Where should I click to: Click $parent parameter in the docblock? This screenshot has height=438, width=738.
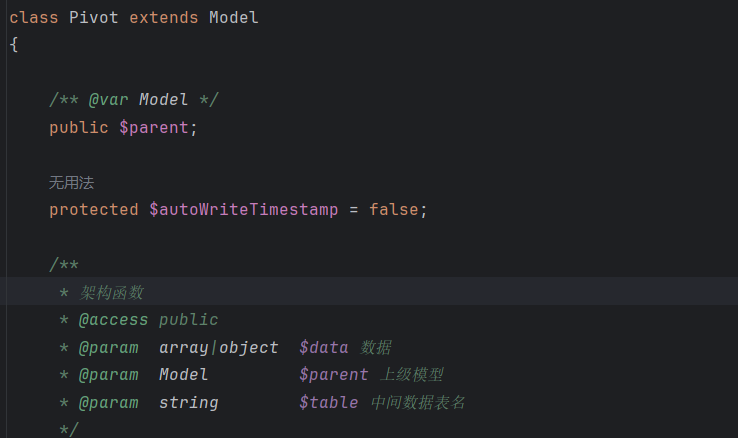(334, 375)
